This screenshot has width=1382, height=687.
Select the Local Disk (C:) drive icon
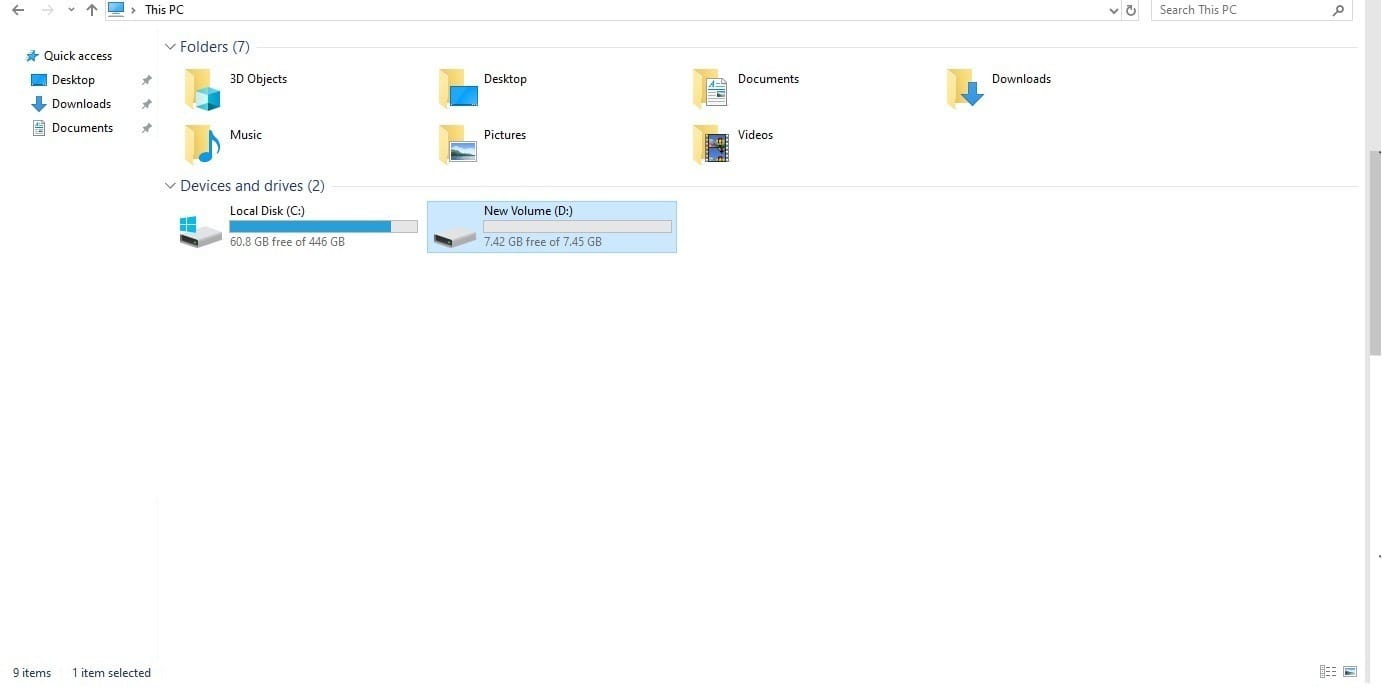pos(201,231)
